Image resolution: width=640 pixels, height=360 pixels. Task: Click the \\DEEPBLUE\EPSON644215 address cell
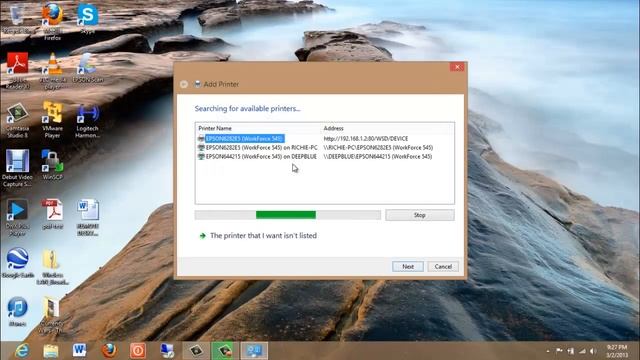click(x=378, y=156)
